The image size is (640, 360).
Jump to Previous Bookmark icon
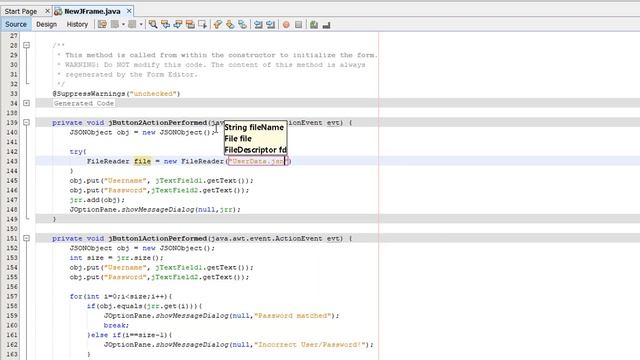tap(218, 24)
